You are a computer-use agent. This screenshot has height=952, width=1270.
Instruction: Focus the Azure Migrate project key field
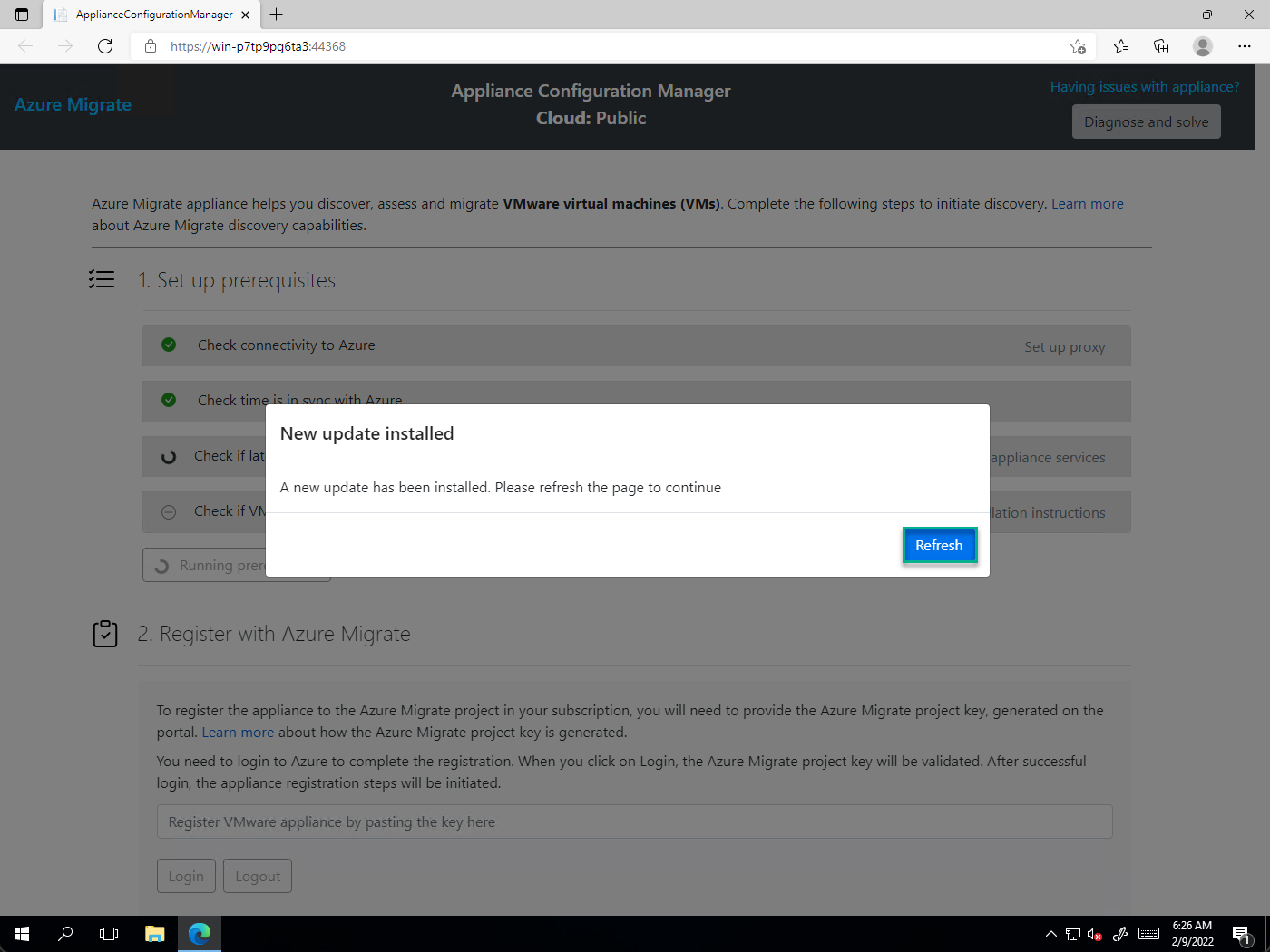(634, 821)
